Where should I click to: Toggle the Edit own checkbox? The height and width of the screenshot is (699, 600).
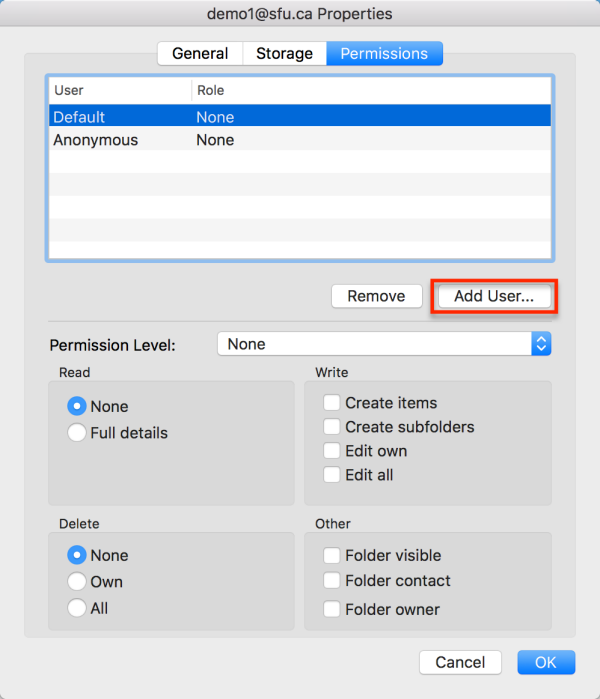[x=332, y=451]
